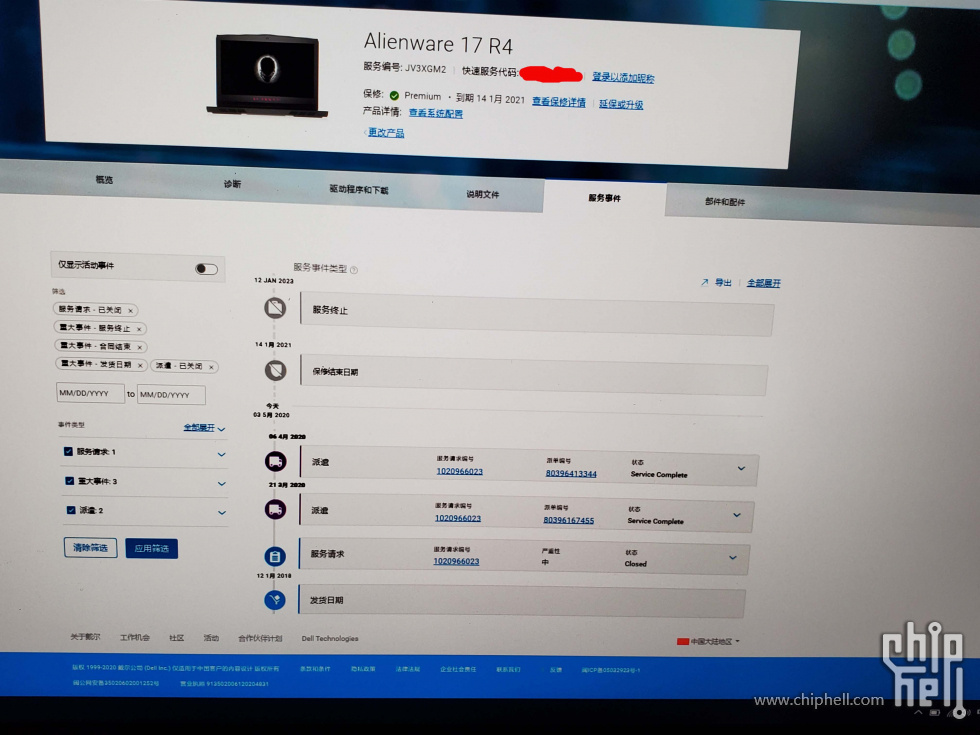Screen dimensions: 980x735
Task: Click the 服务终止 timeline icon
Action: [x=275, y=308]
